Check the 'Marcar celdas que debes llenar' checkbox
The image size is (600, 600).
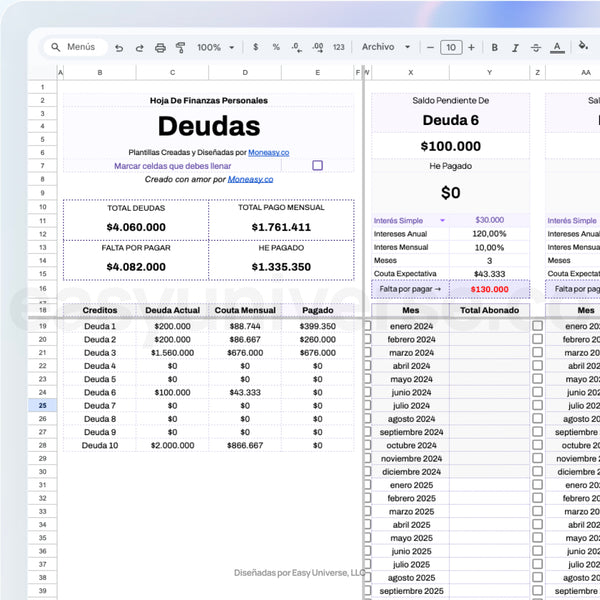pos(317,166)
